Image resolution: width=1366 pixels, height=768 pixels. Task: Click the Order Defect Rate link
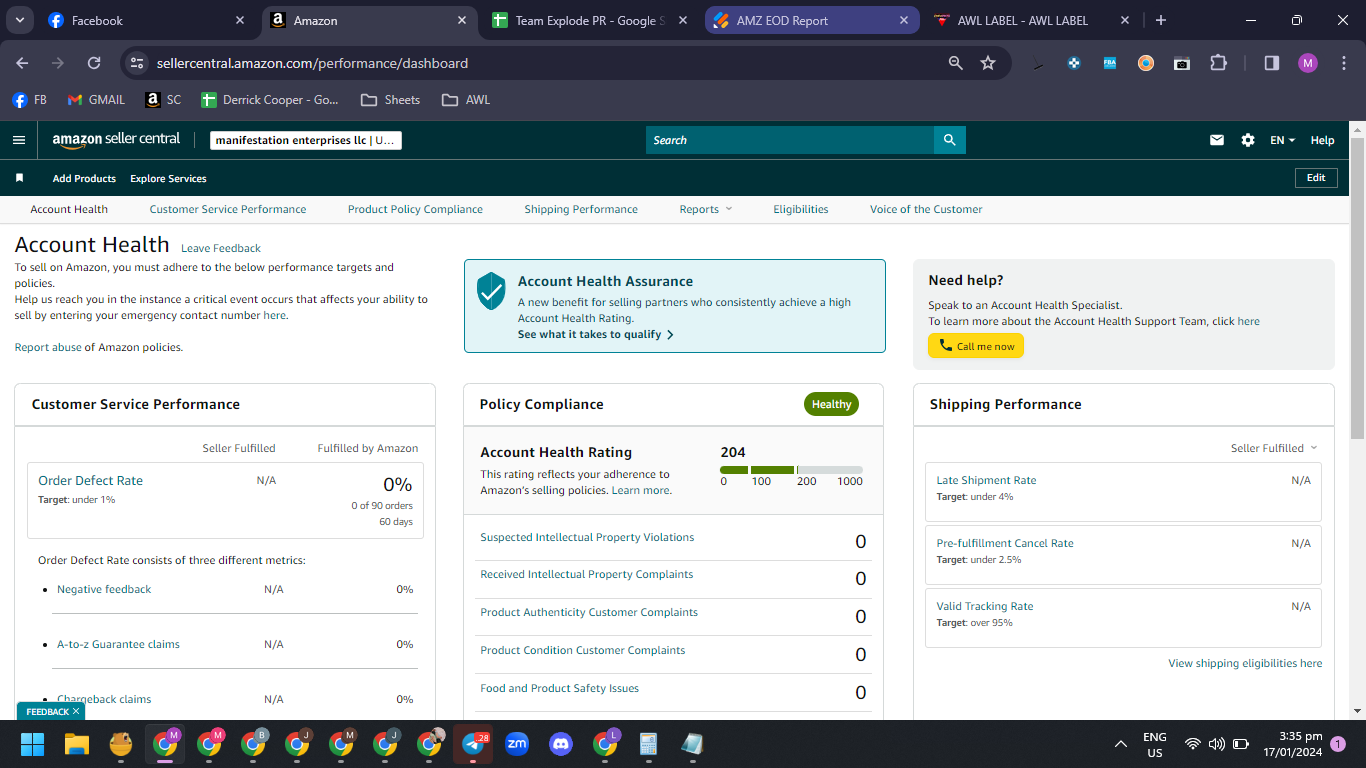[x=90, y=480]
